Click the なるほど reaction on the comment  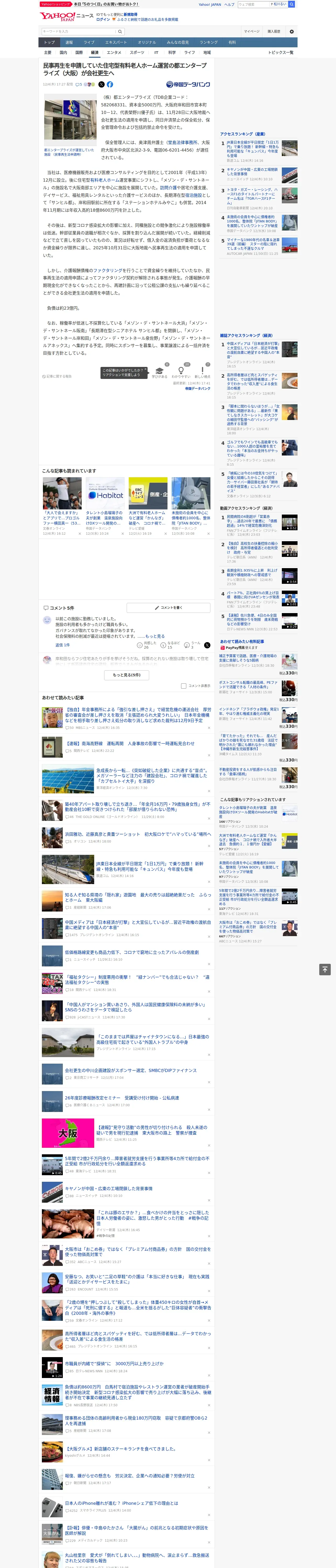170,645
